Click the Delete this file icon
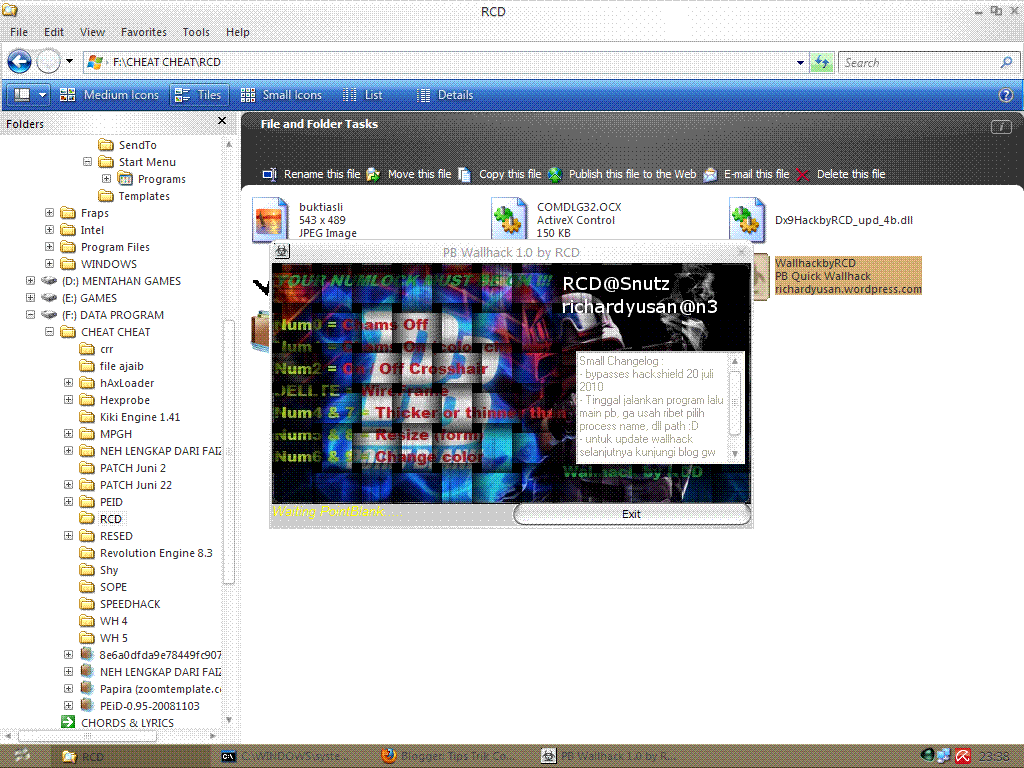1024x768 pixels. [x=803, y=173]
